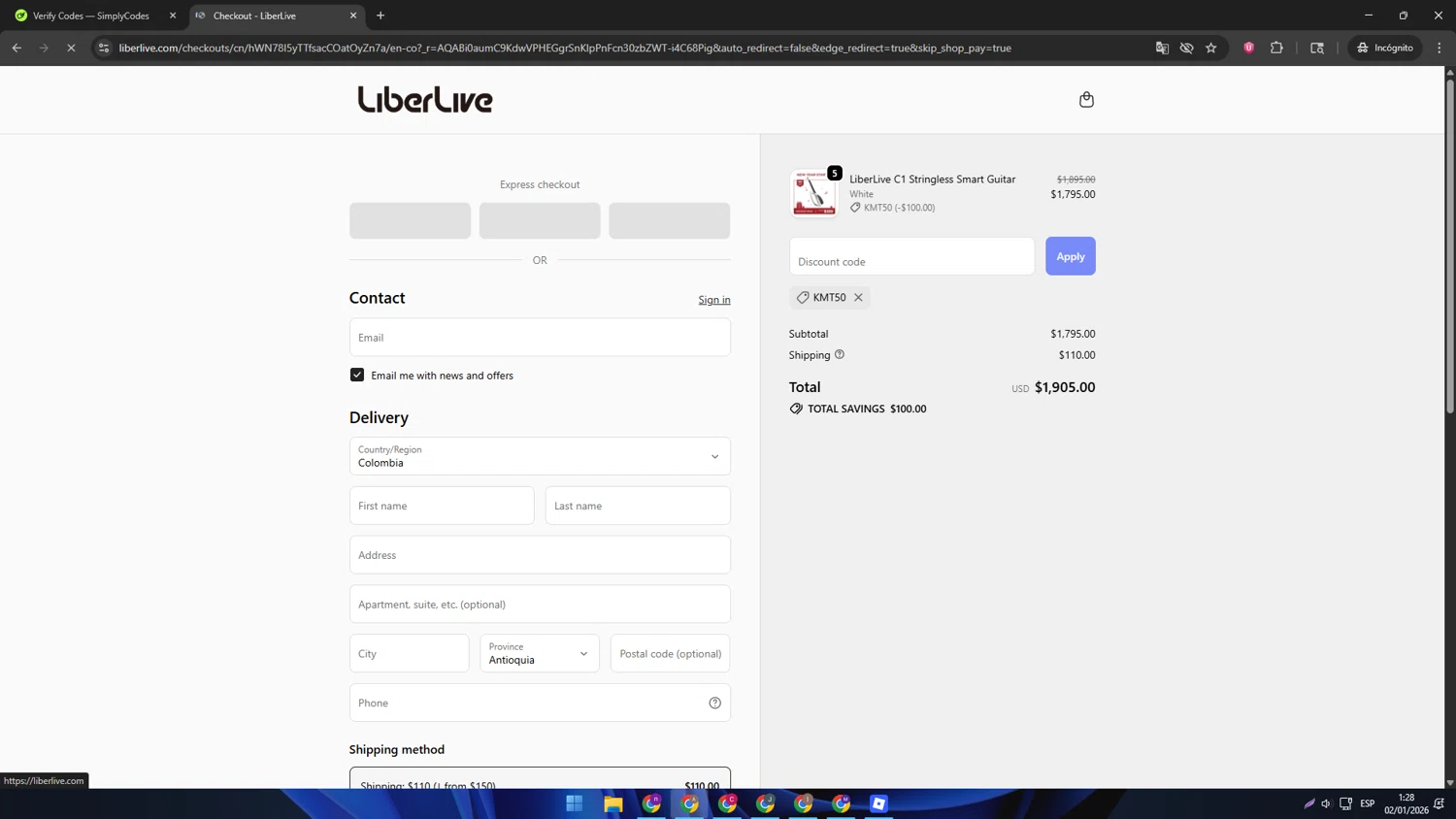Expand the Province Antioquia dropdown
Viewport: 1456px width, 819px height.
(540, 653)
